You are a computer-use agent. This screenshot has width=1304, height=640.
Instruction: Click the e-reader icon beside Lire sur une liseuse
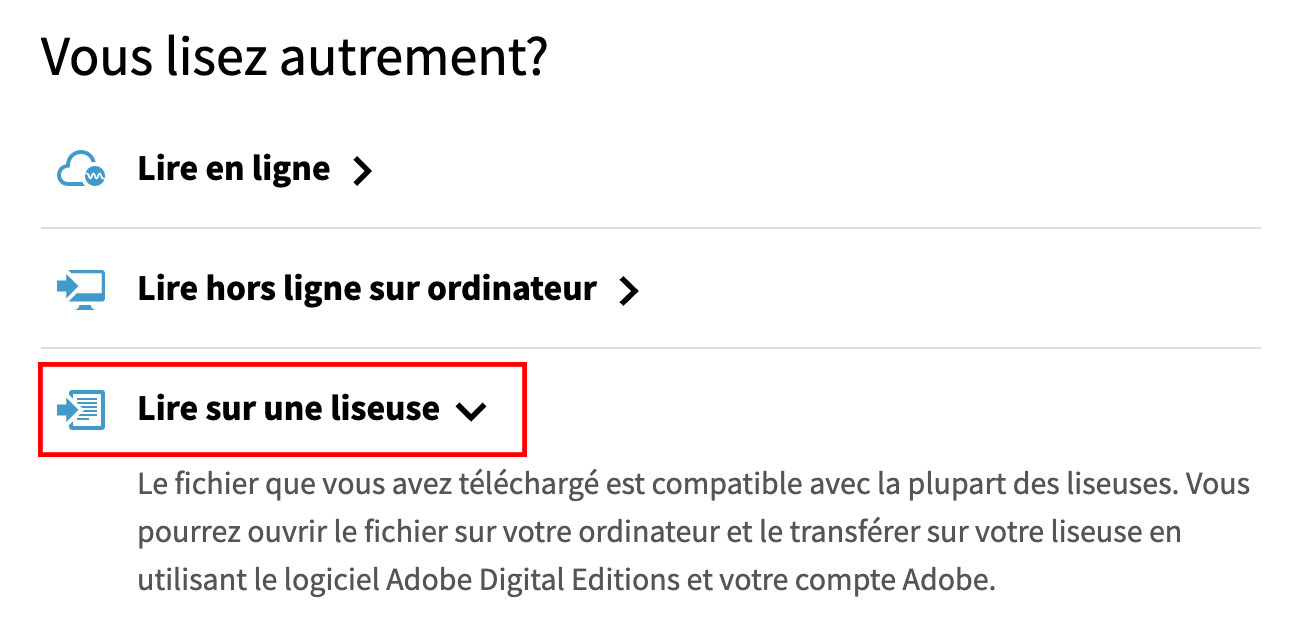[80, 409]
